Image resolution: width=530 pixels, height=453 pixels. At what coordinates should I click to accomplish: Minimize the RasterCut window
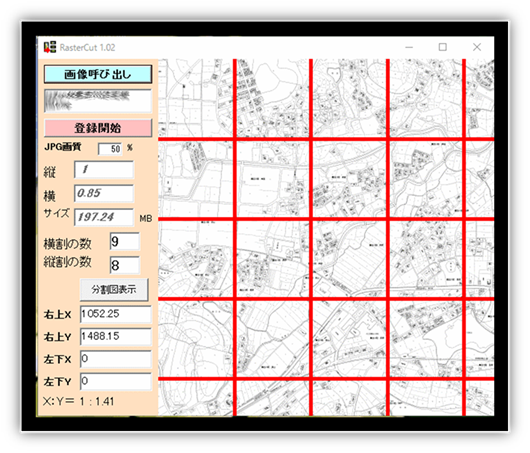coord(409,47)
